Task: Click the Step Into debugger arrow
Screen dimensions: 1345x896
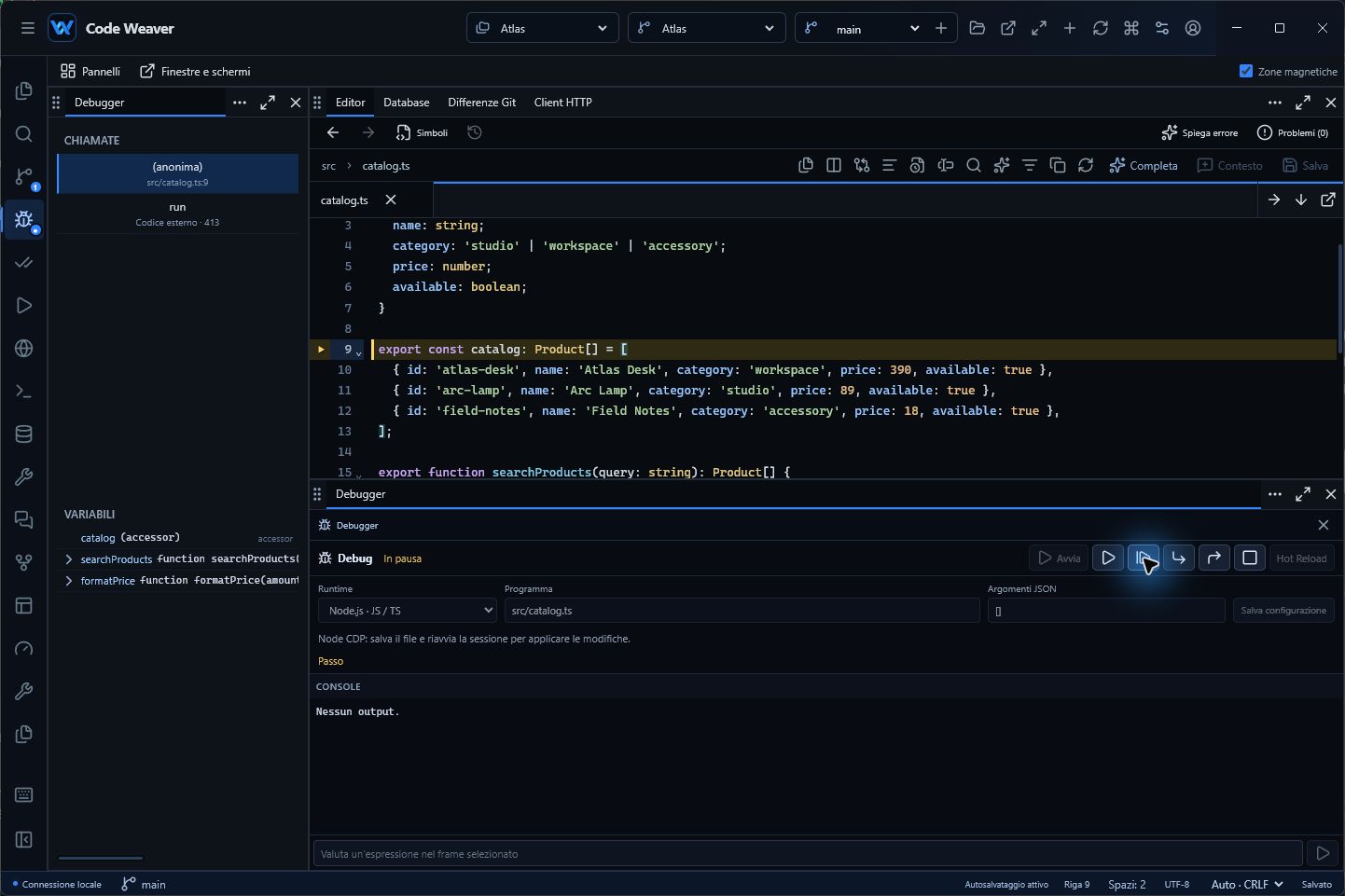Action: (x=1179, y=558)
